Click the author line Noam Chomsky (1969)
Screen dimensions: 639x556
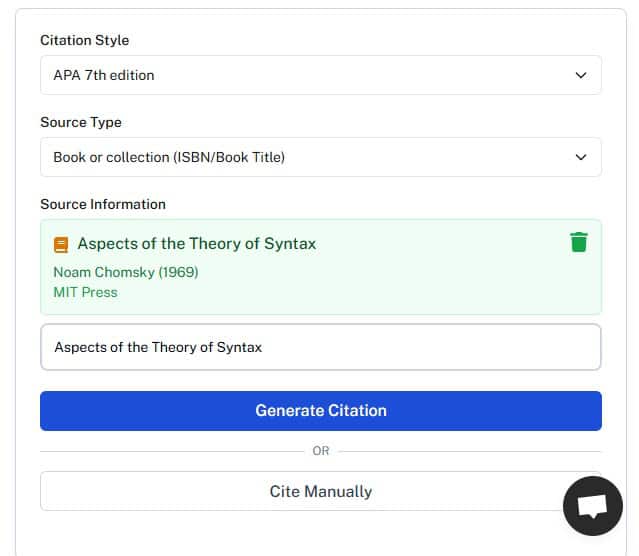[125, 272]
